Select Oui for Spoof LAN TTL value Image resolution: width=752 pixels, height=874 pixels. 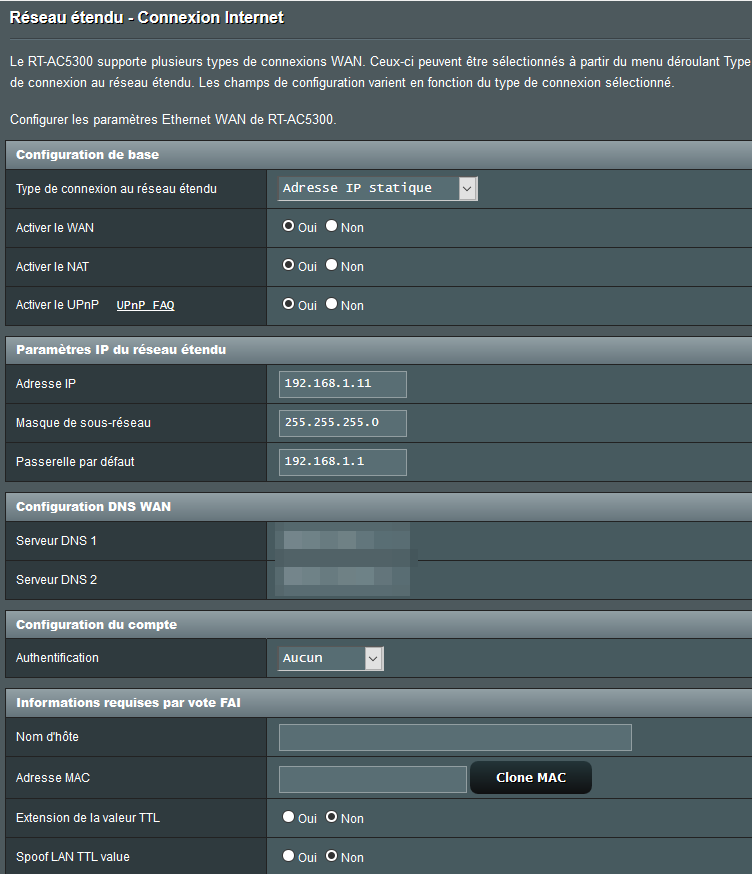(288, 856)
